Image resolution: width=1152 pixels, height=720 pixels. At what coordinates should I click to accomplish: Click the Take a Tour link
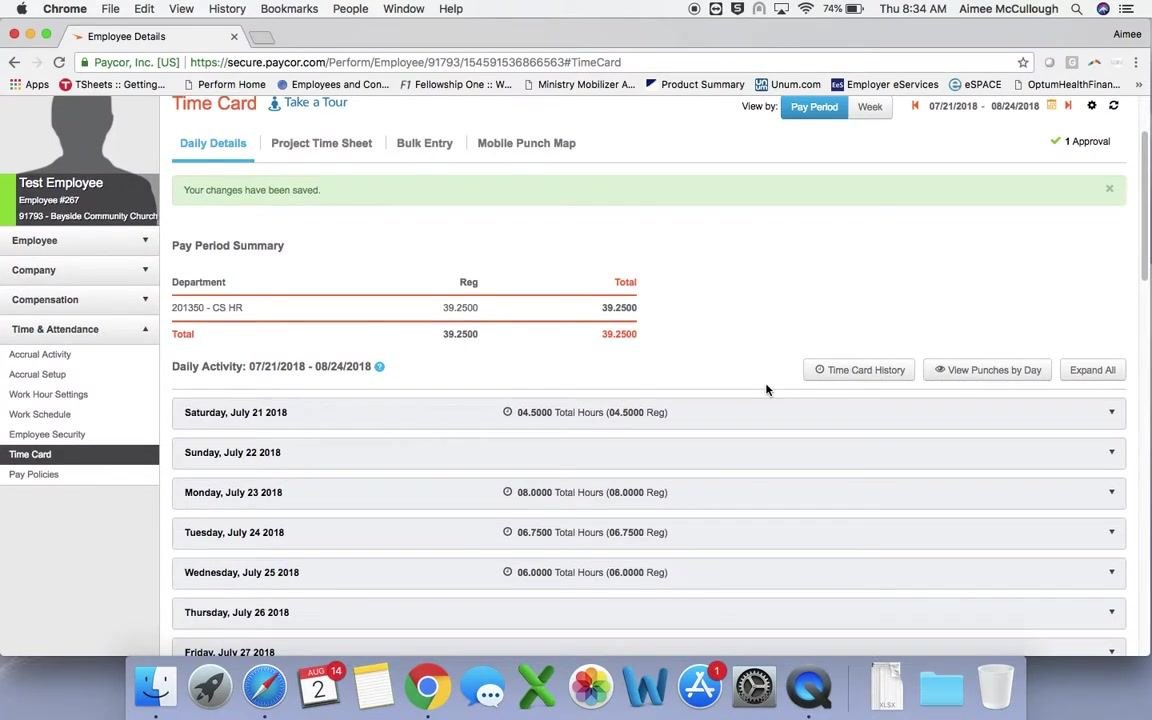308,103
